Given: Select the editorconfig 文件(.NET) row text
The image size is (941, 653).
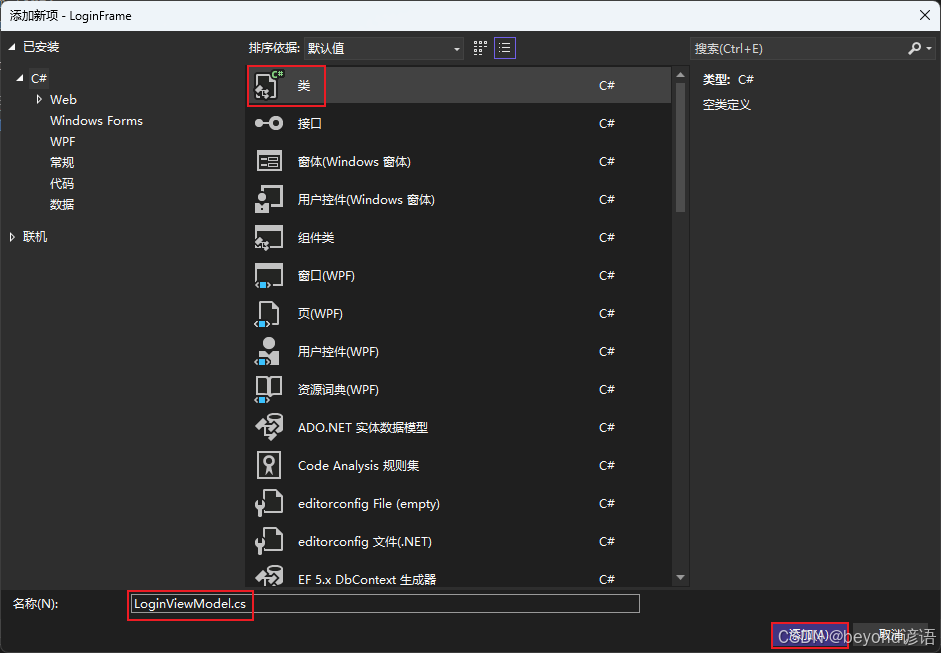Looking at the screenshot, I should [x=364, y=541].
